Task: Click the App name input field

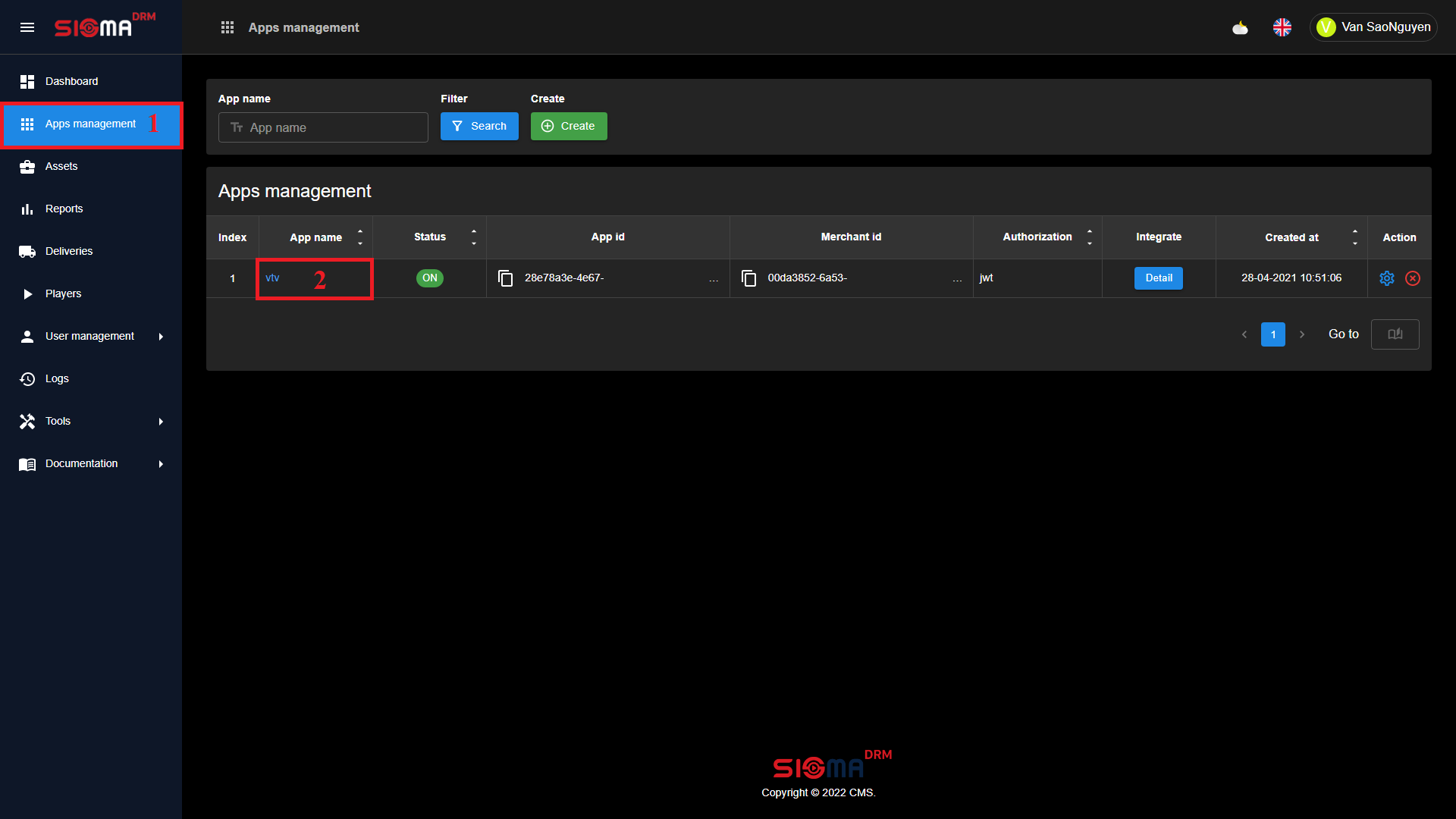Action: tap(322, 127)
